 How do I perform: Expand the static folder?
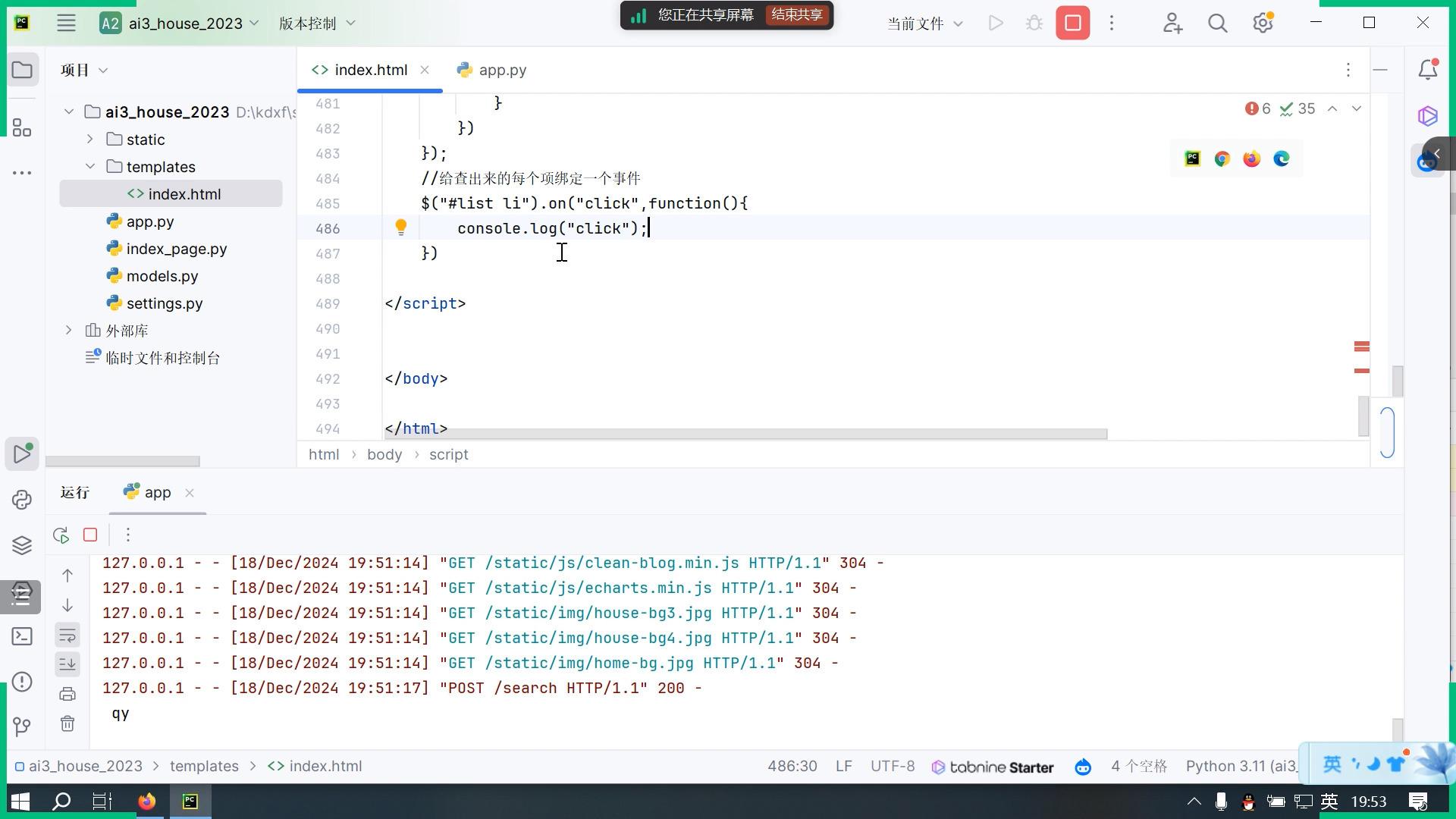click(90, 140)
